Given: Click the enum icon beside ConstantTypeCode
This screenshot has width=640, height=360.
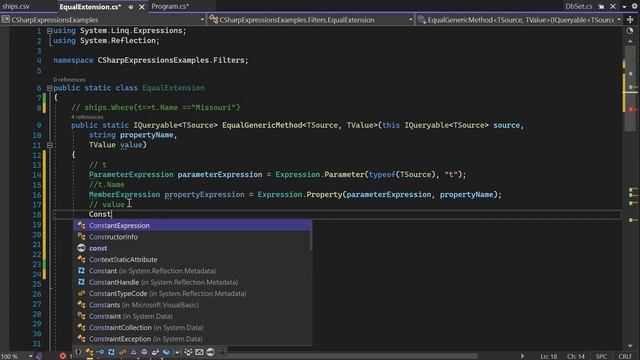Looking at the screenshot, I should tap(82, 293).
